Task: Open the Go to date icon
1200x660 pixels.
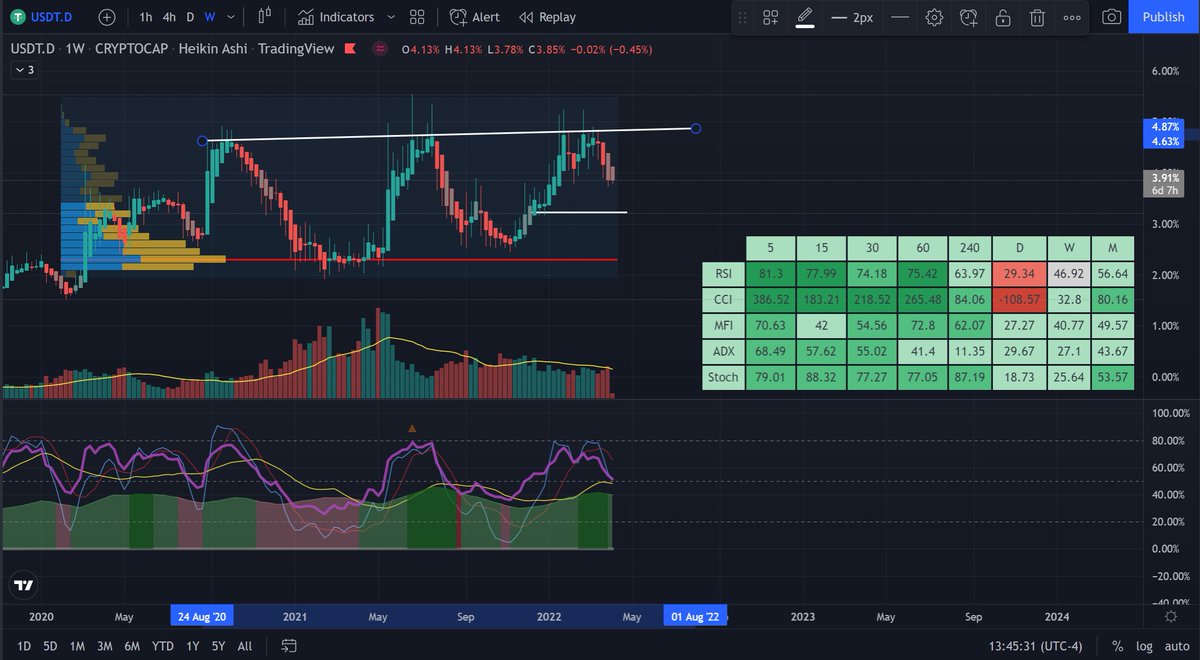Action: (288, 645)
